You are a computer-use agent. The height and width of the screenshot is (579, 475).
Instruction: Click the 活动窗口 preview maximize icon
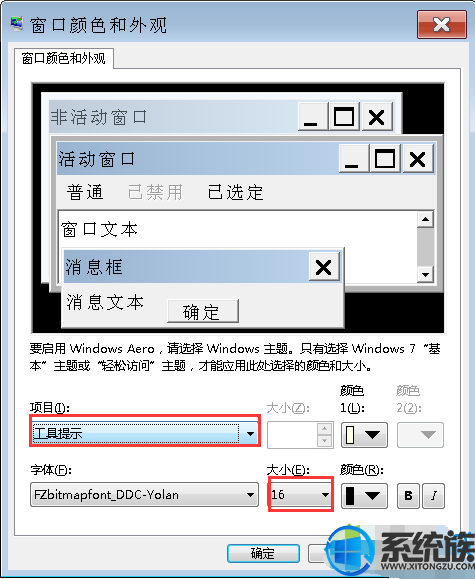click(385, 159)
